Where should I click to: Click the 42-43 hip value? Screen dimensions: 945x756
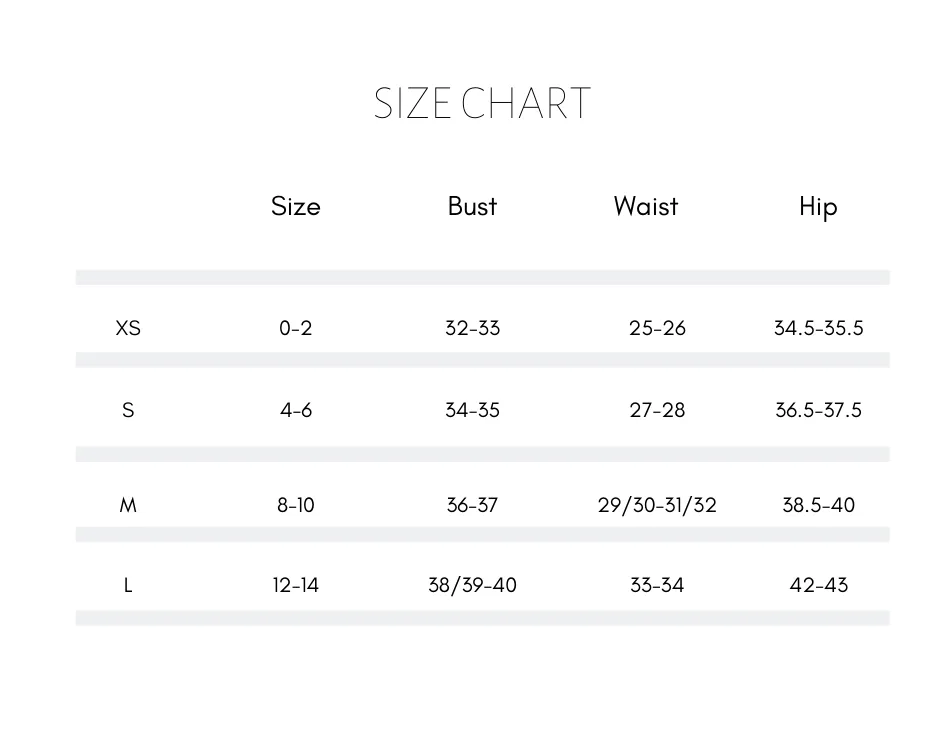[818, 585]
